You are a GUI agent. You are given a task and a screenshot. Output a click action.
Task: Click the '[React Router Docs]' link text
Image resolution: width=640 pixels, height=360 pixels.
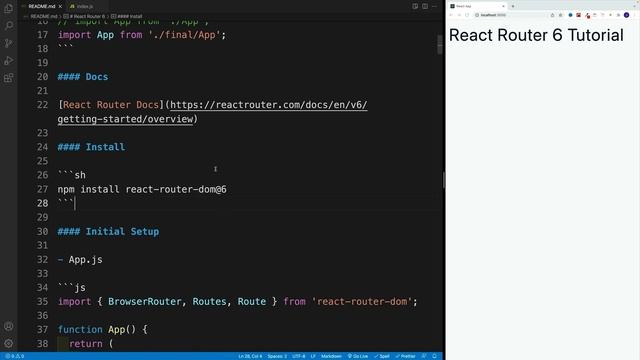[111, 105]
